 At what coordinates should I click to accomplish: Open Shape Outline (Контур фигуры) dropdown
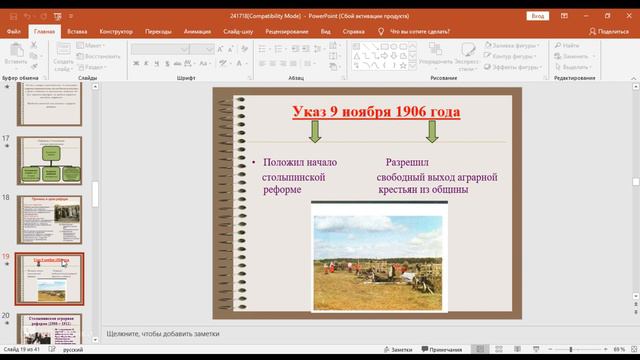(510, 56)
